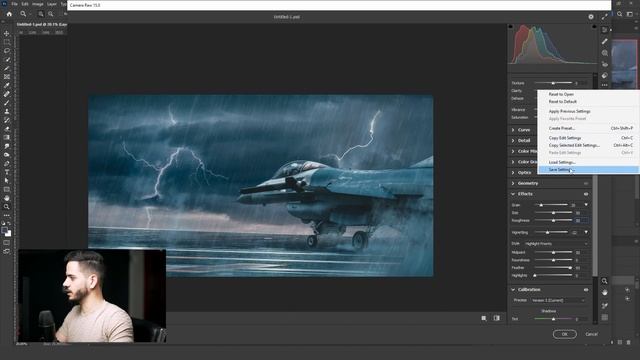Select the Camera Raw hand pan tool
Image resolution: width=640 pixels, height=360 pixels.
pyautogui.click(x=604, y=293)
